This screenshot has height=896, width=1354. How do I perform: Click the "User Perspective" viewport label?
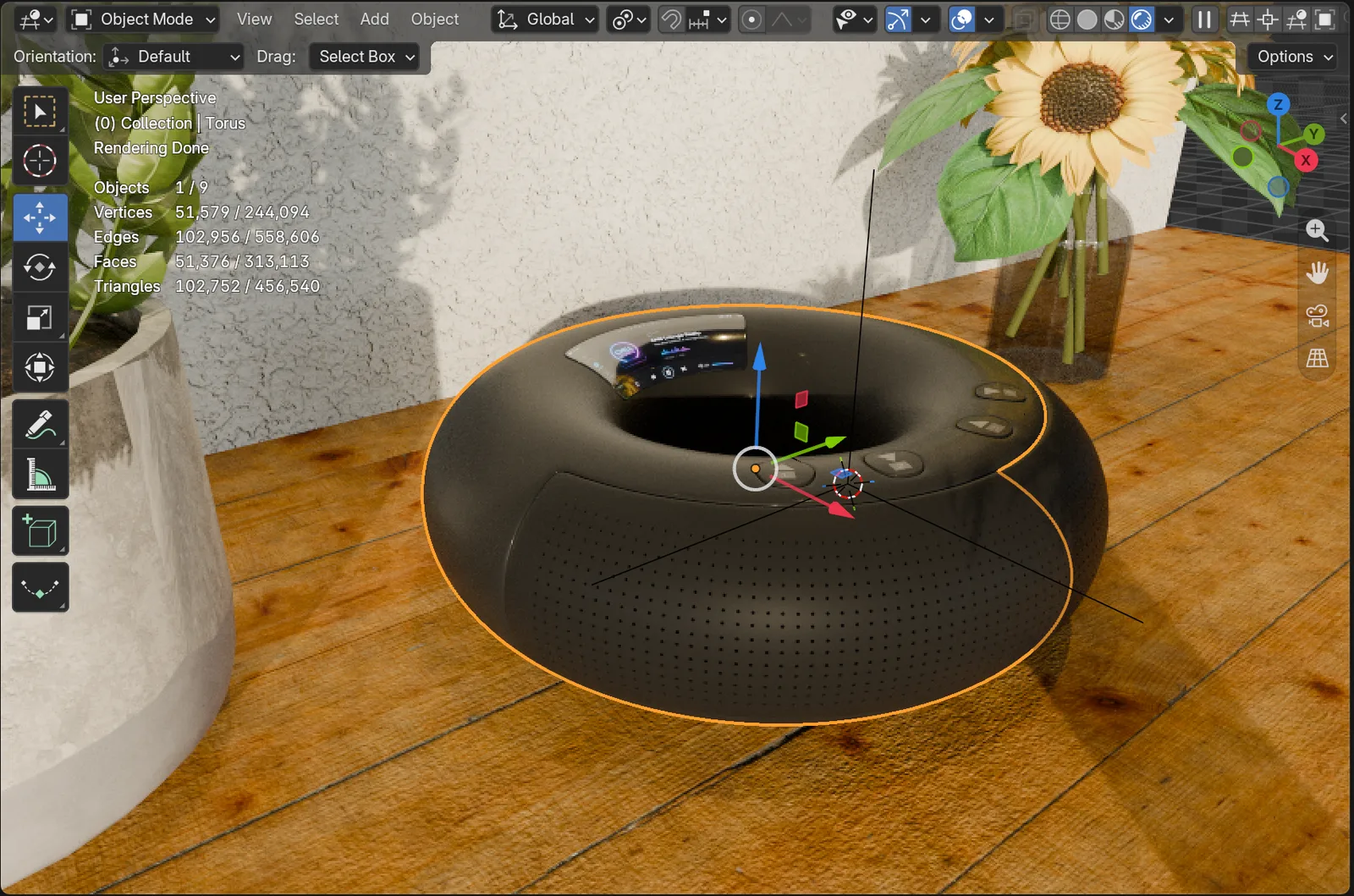pos(155,98)
